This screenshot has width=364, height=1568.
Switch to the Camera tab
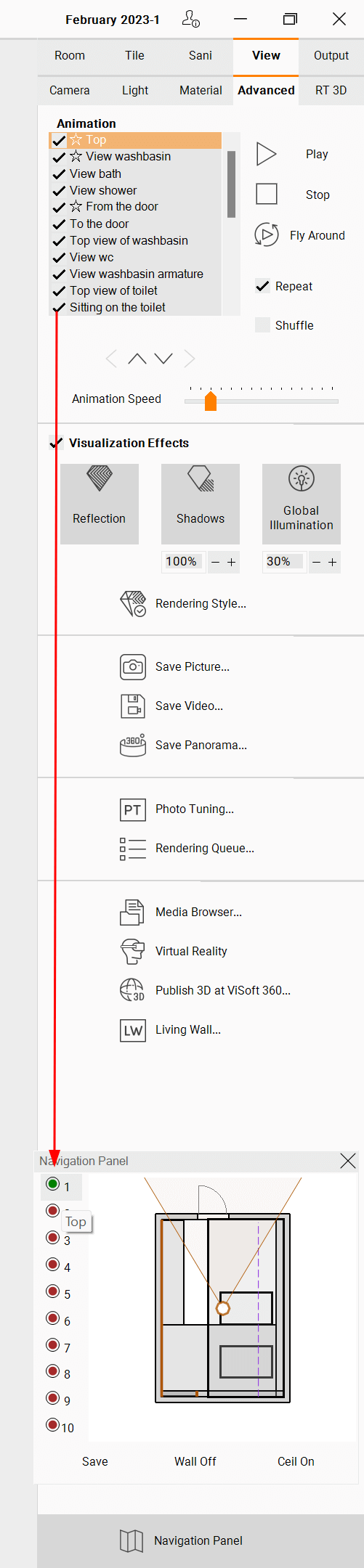70,90
